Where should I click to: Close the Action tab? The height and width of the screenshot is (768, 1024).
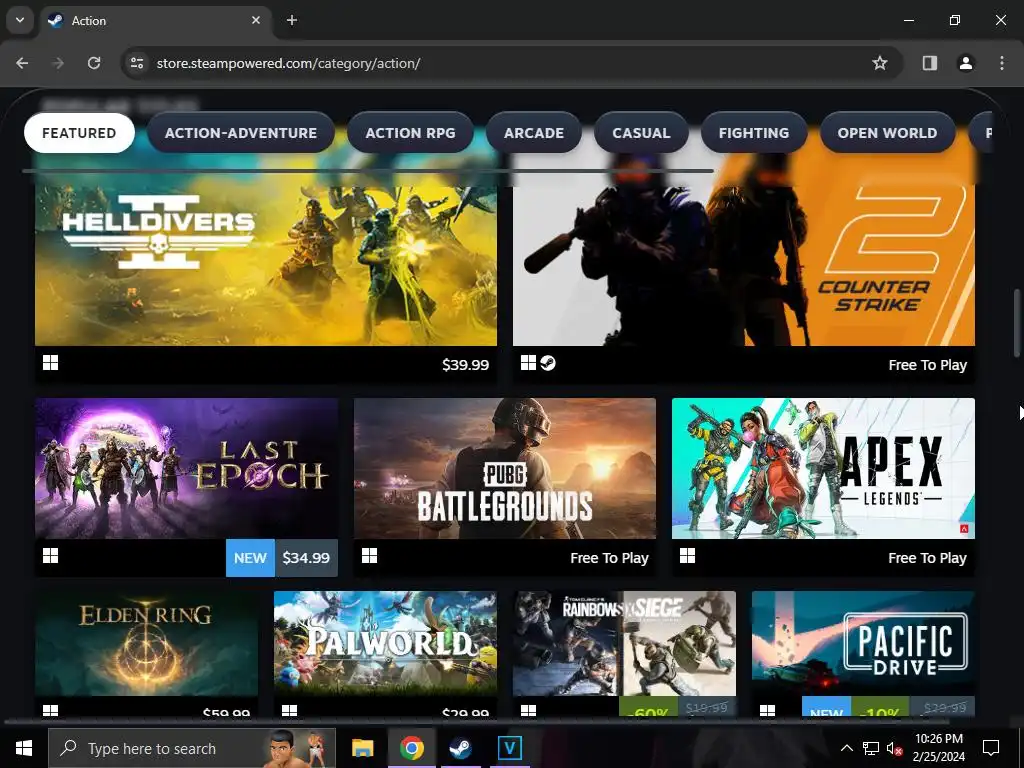pos(256,20)
